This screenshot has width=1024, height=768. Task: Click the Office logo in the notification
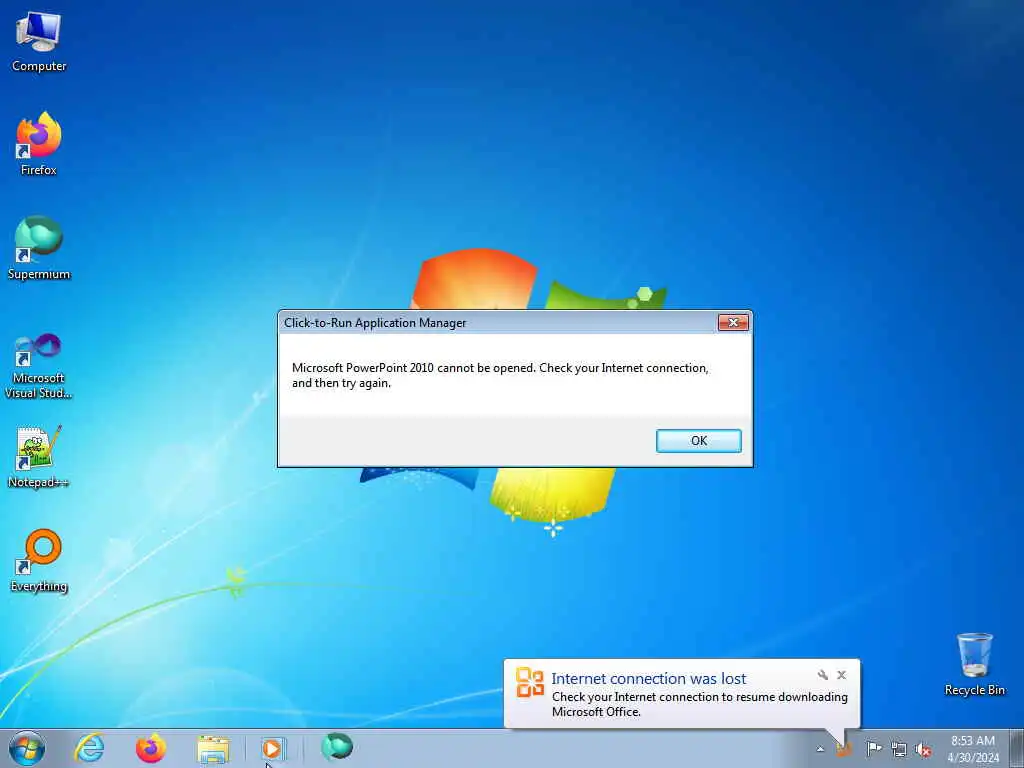click(x=530, y=682)
